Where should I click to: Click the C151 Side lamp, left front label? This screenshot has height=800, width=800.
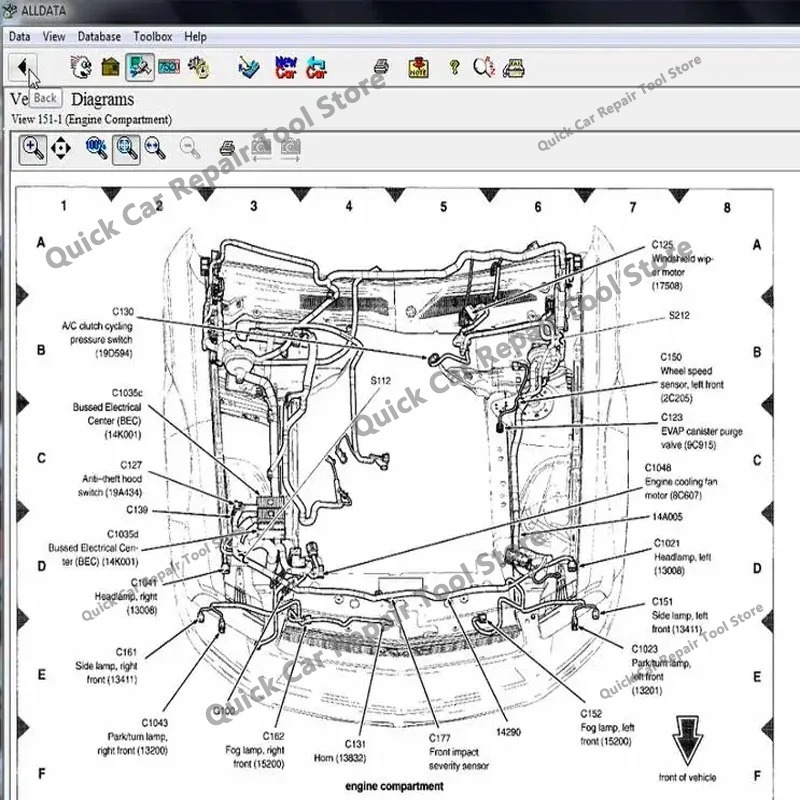pos(680,615)
